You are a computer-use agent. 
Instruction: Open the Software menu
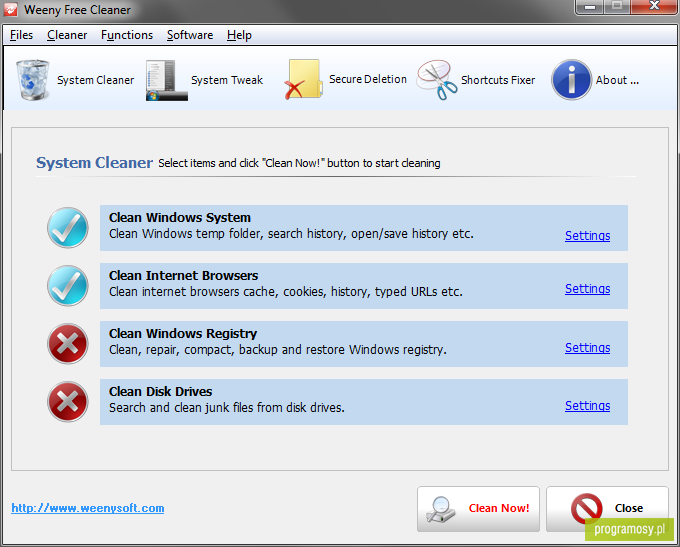point(190,35)
